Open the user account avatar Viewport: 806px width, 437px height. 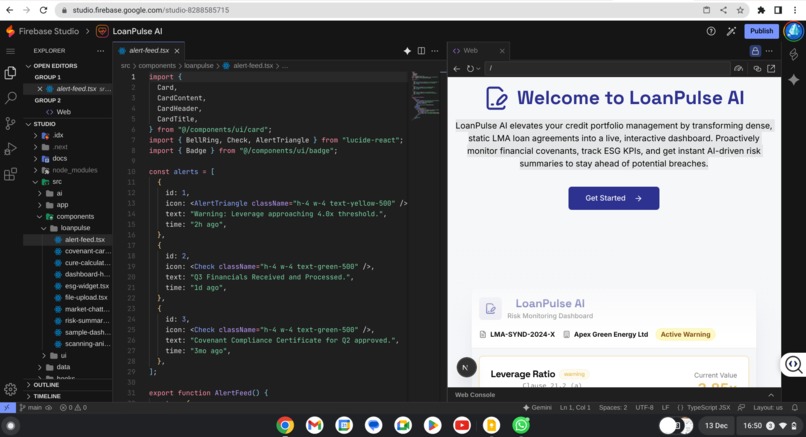(794, 31)
